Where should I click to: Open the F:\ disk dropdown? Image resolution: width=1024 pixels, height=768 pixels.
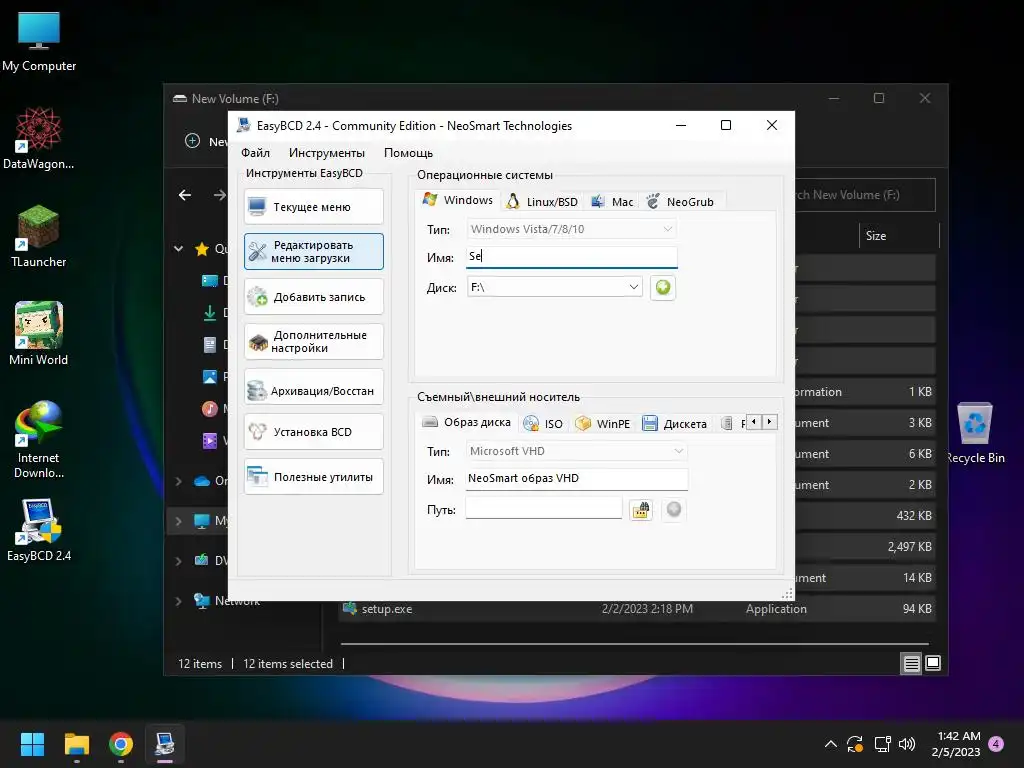click(554, 287)
